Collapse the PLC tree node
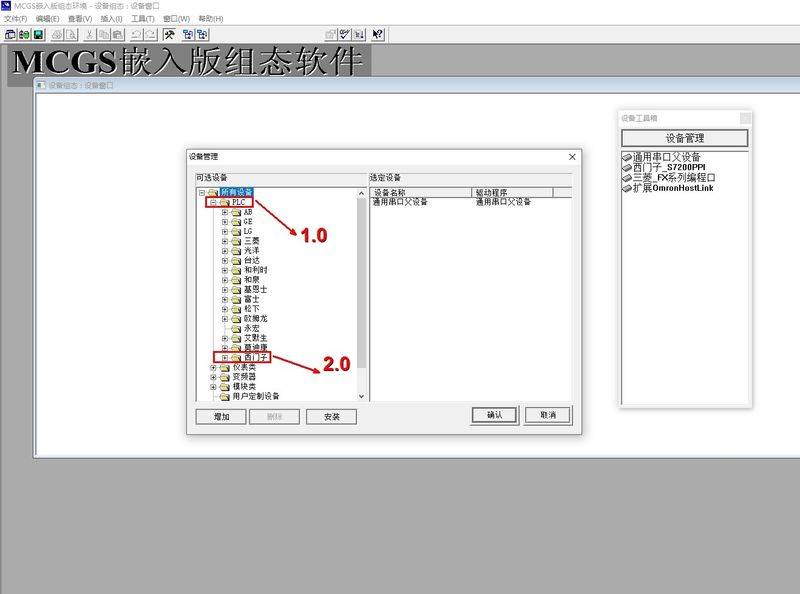Image resolution: width=800 pixels, height=594 pixels. tap(213, 203)
